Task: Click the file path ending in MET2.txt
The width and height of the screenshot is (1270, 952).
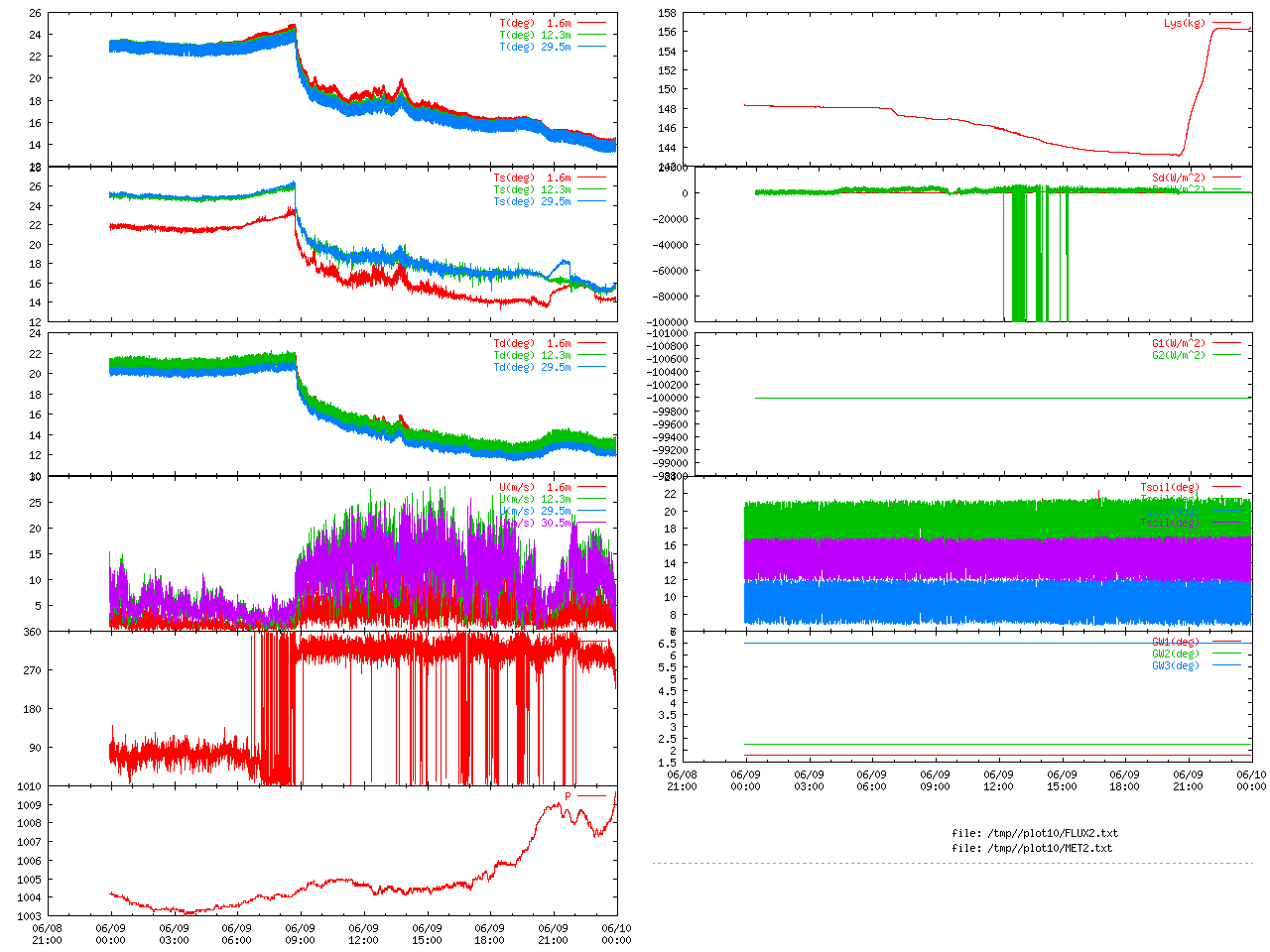Action: [x=1032, y=848]
